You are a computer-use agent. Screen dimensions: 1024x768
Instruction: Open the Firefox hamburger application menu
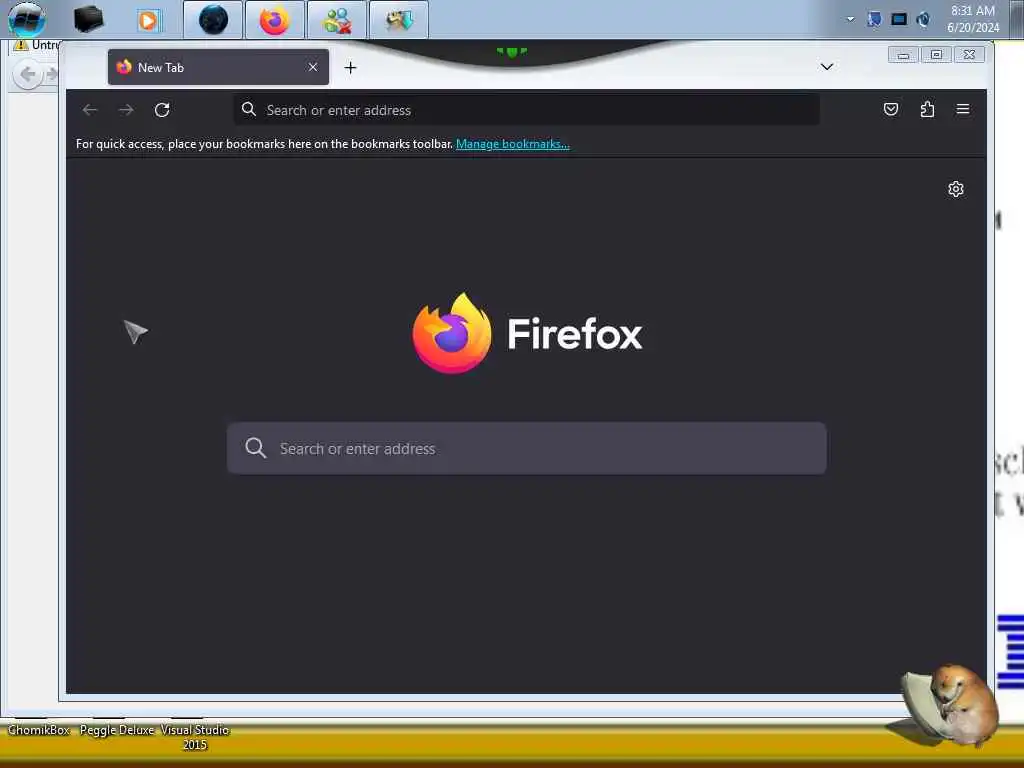(x=963, y=109)
